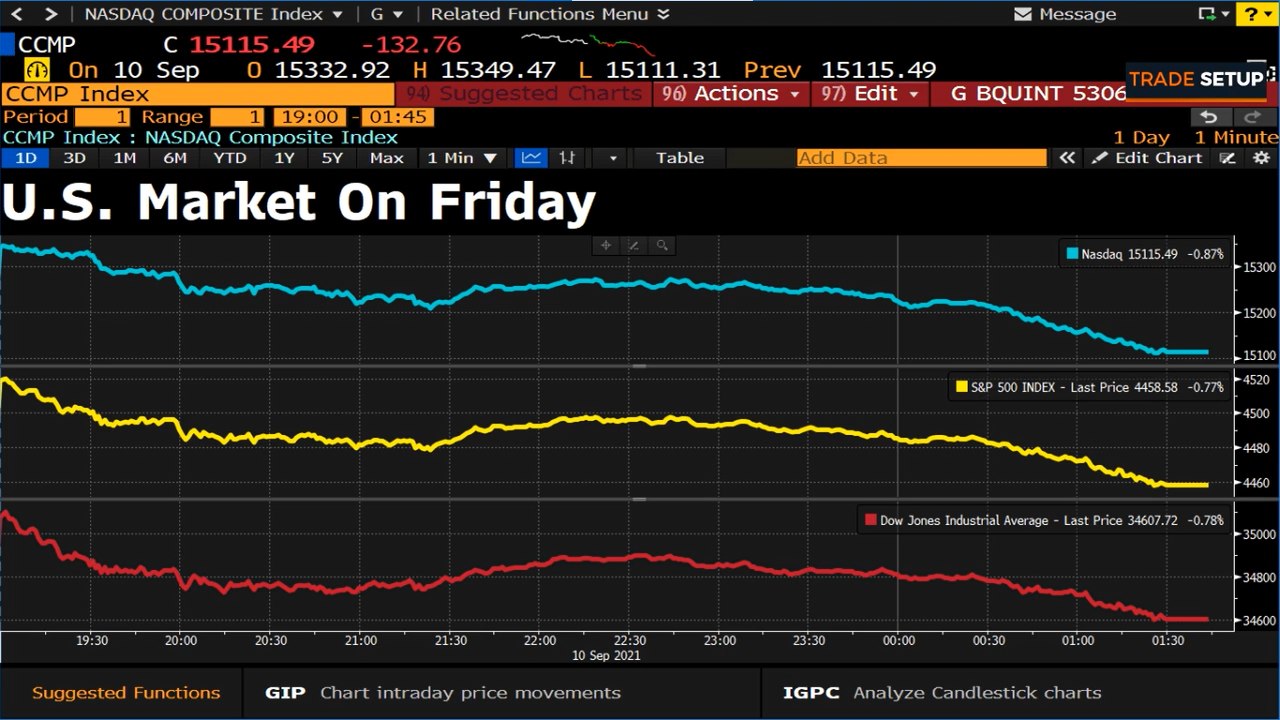This screenshot has width=1280, height=720.
Task: Click the price sparkline thumbnail
Action: [587, 44]
